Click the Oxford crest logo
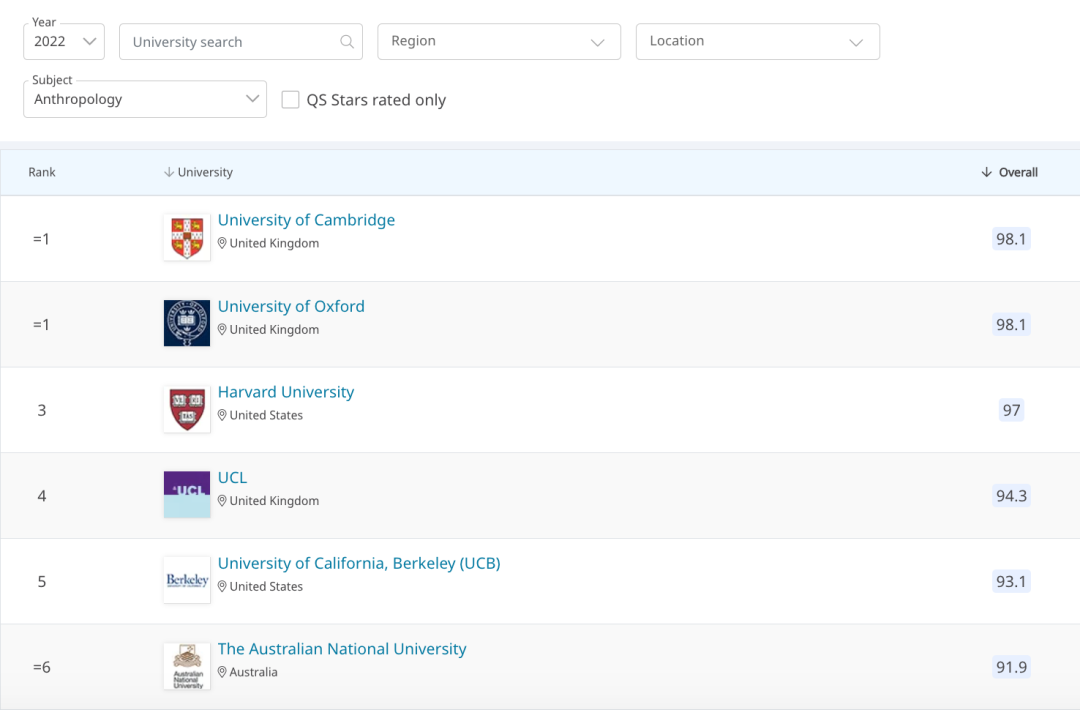The height and width of the screenshot is (710, 1080). (x=187, y=323)
